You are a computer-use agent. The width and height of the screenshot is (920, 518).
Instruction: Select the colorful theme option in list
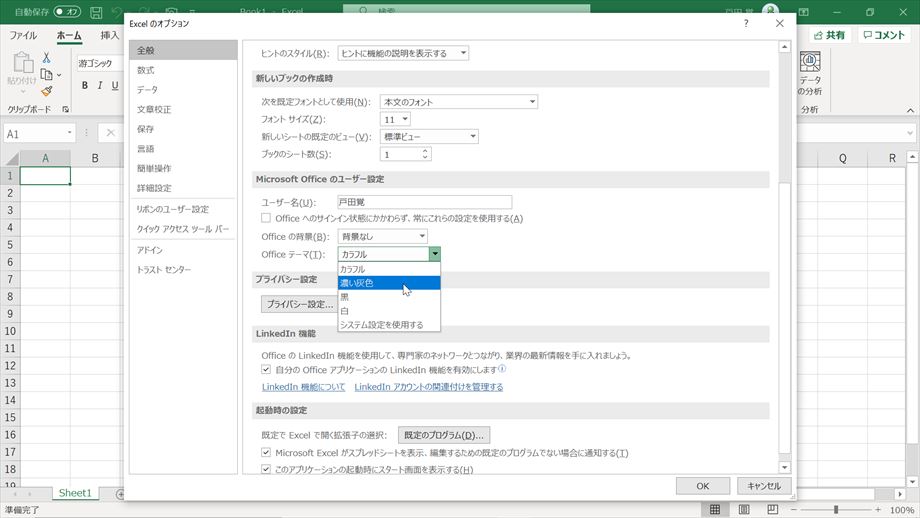(x=389, y=269)
